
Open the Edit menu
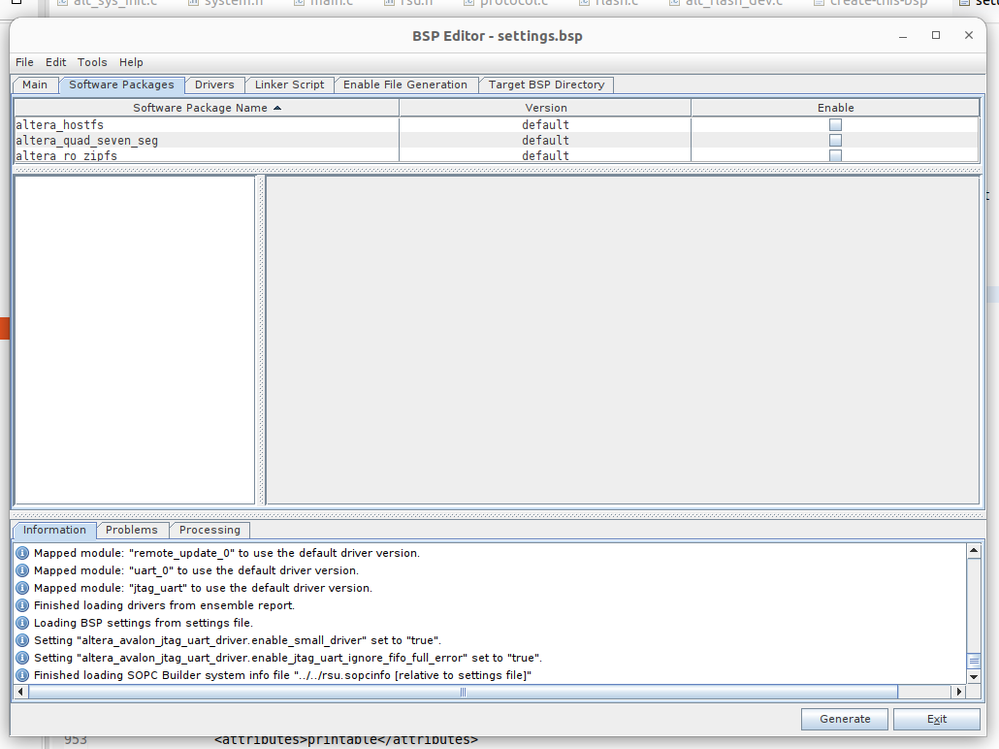coord(55,62)
